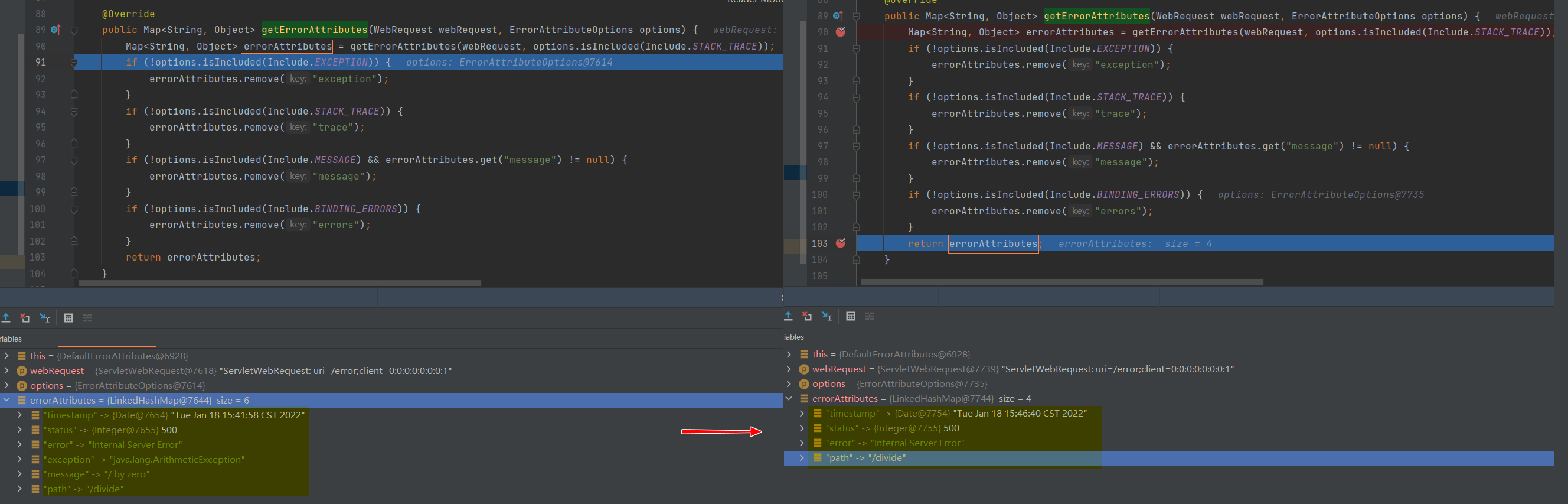Open Evaluate Expression calculator in left debugger toolbar
This screenshot has height=504, width=1568.
tap(68, 317)
